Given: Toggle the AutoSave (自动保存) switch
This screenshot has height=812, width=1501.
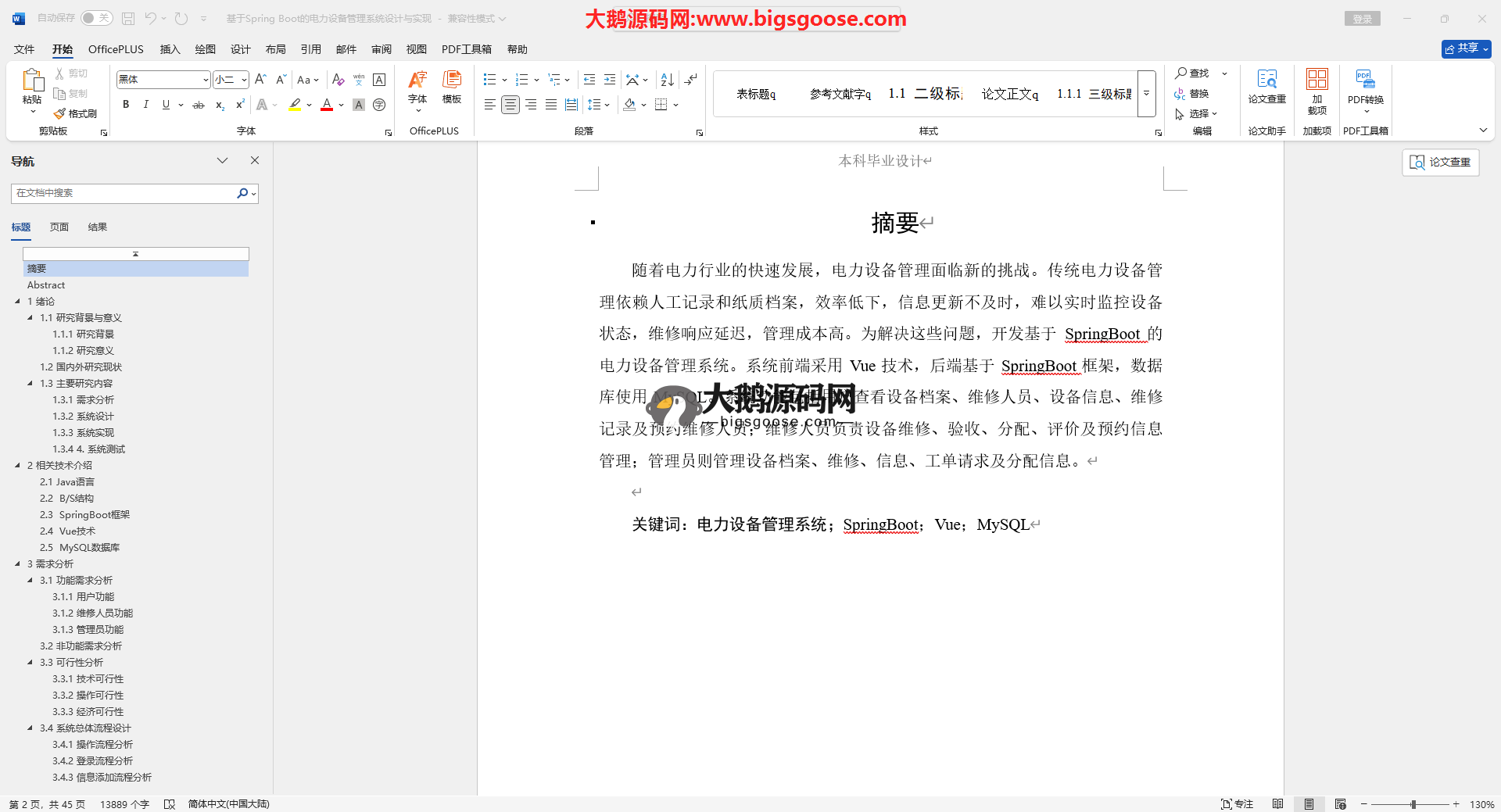Looking at the screenshot, I should coord(96,18).
